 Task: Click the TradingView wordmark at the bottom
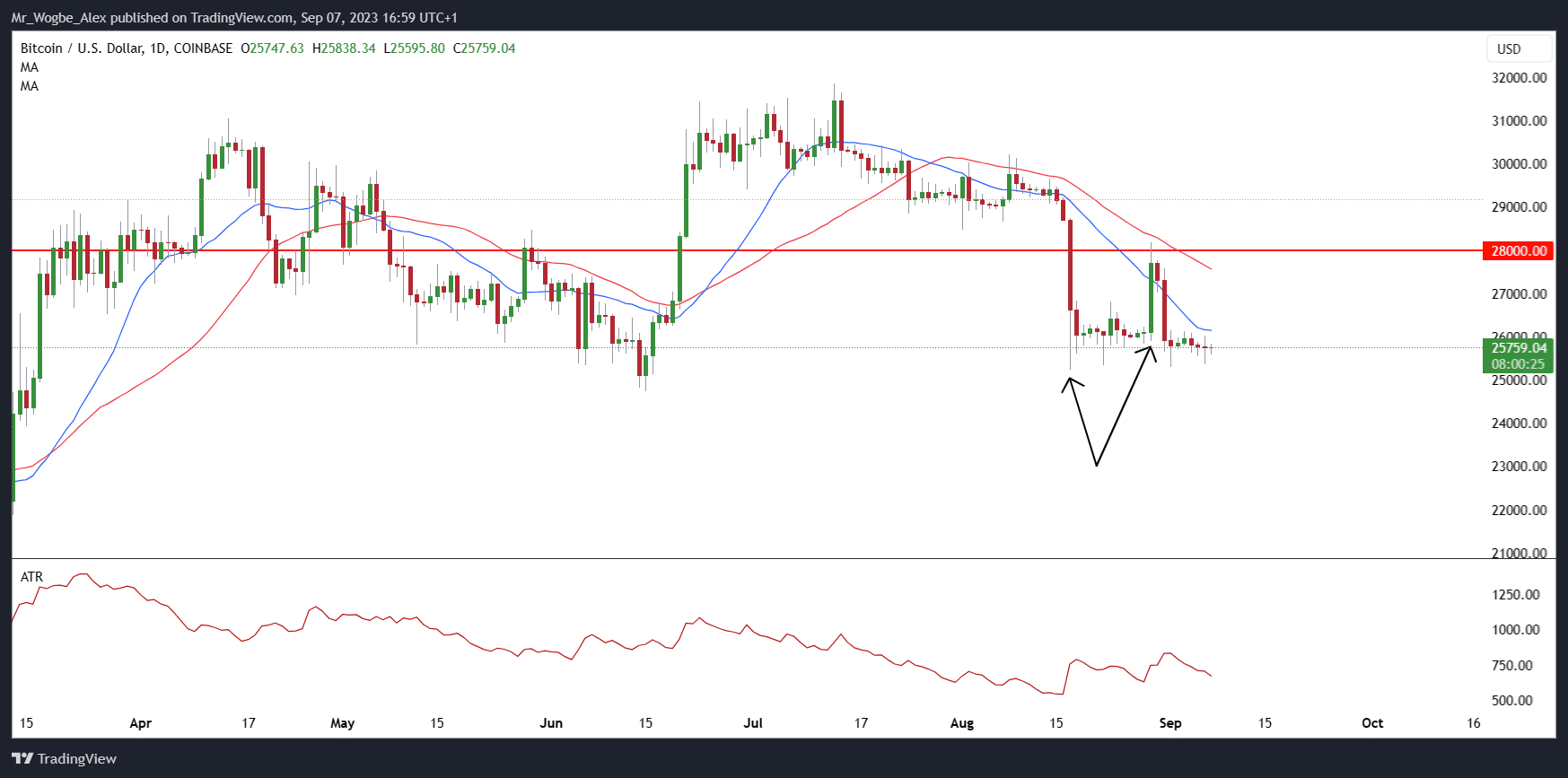point(77,759)
